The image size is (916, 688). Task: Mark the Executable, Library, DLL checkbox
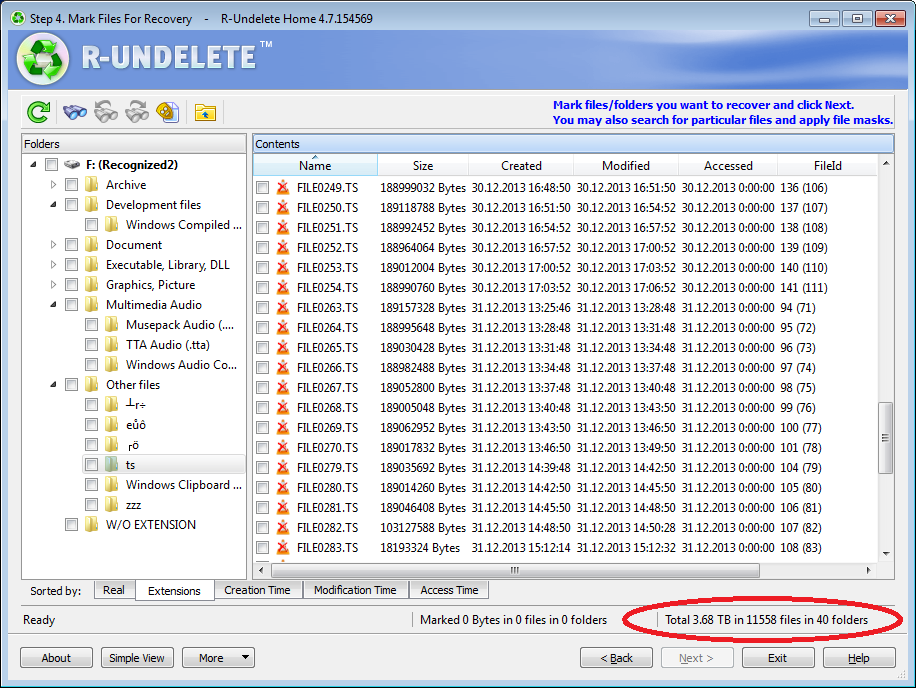tap(71, 265)
